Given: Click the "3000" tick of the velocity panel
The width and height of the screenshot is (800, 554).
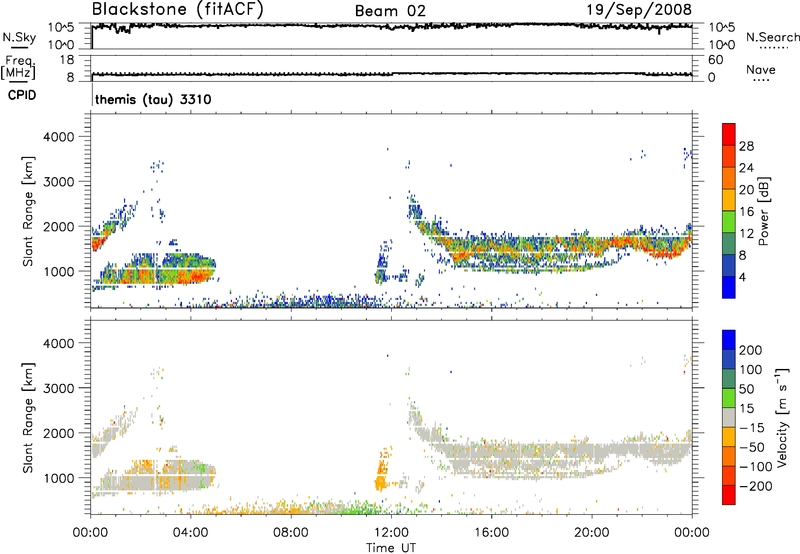Looking at the screenshot, I should pos(59,388).
